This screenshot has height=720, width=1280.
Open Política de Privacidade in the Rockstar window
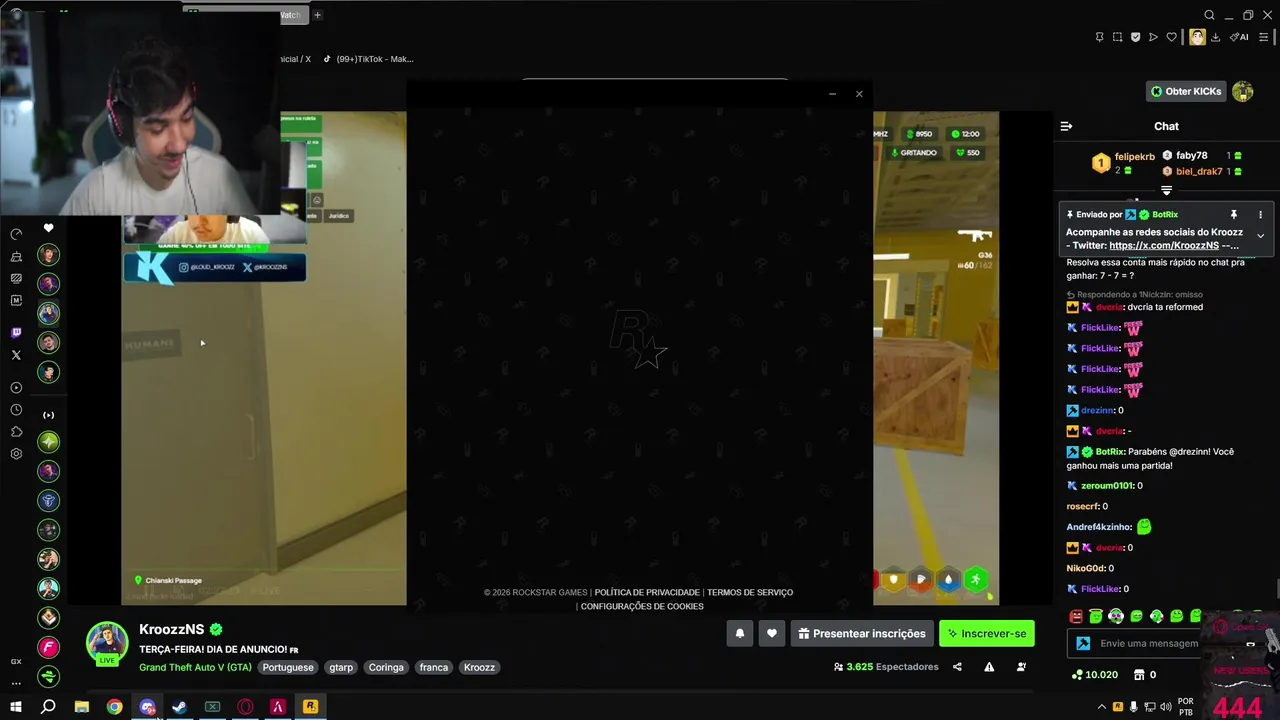coord(647,592)
